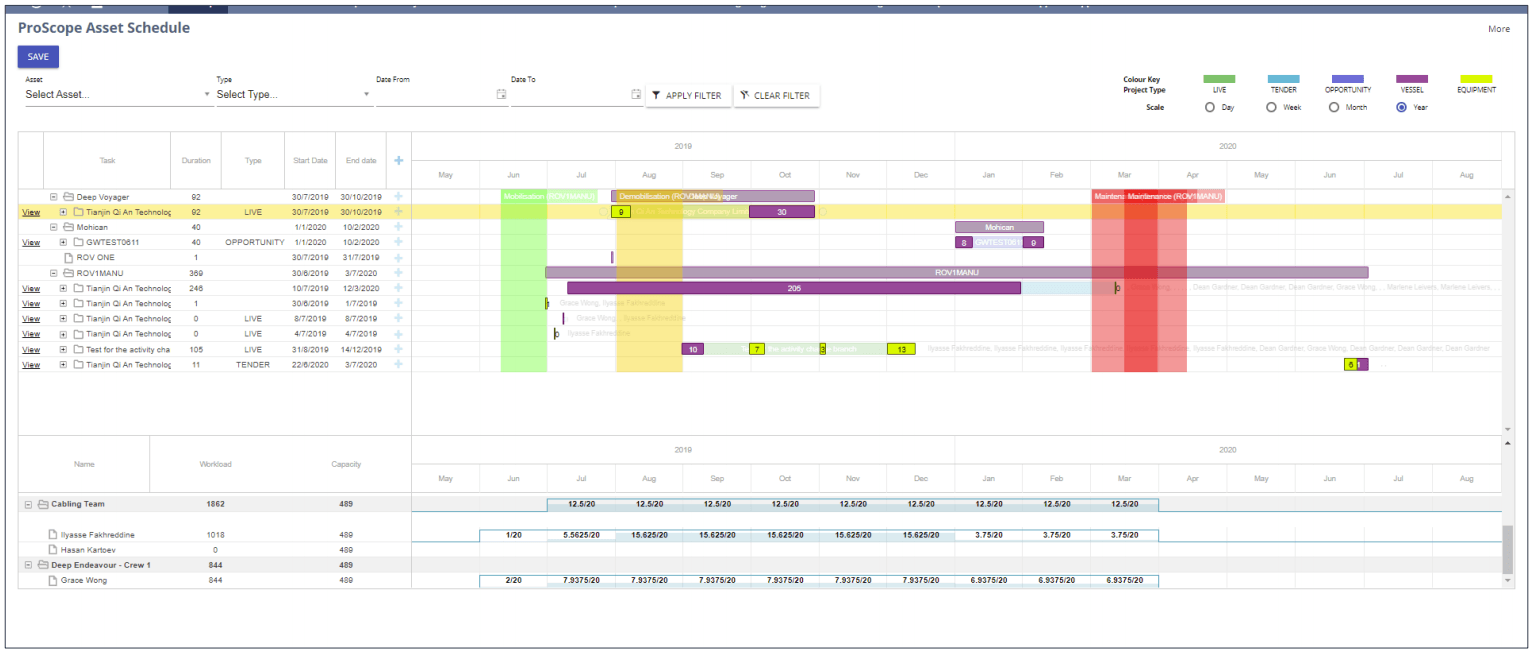Open the Date From calendar picker

(x=500, y=94)
